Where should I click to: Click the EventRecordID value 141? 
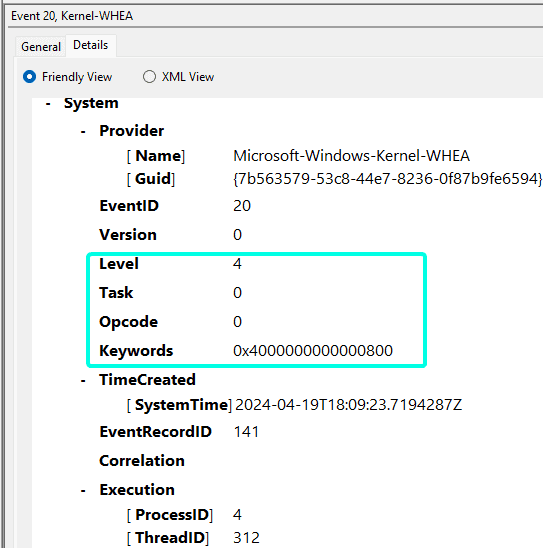[x=246, y=432]
